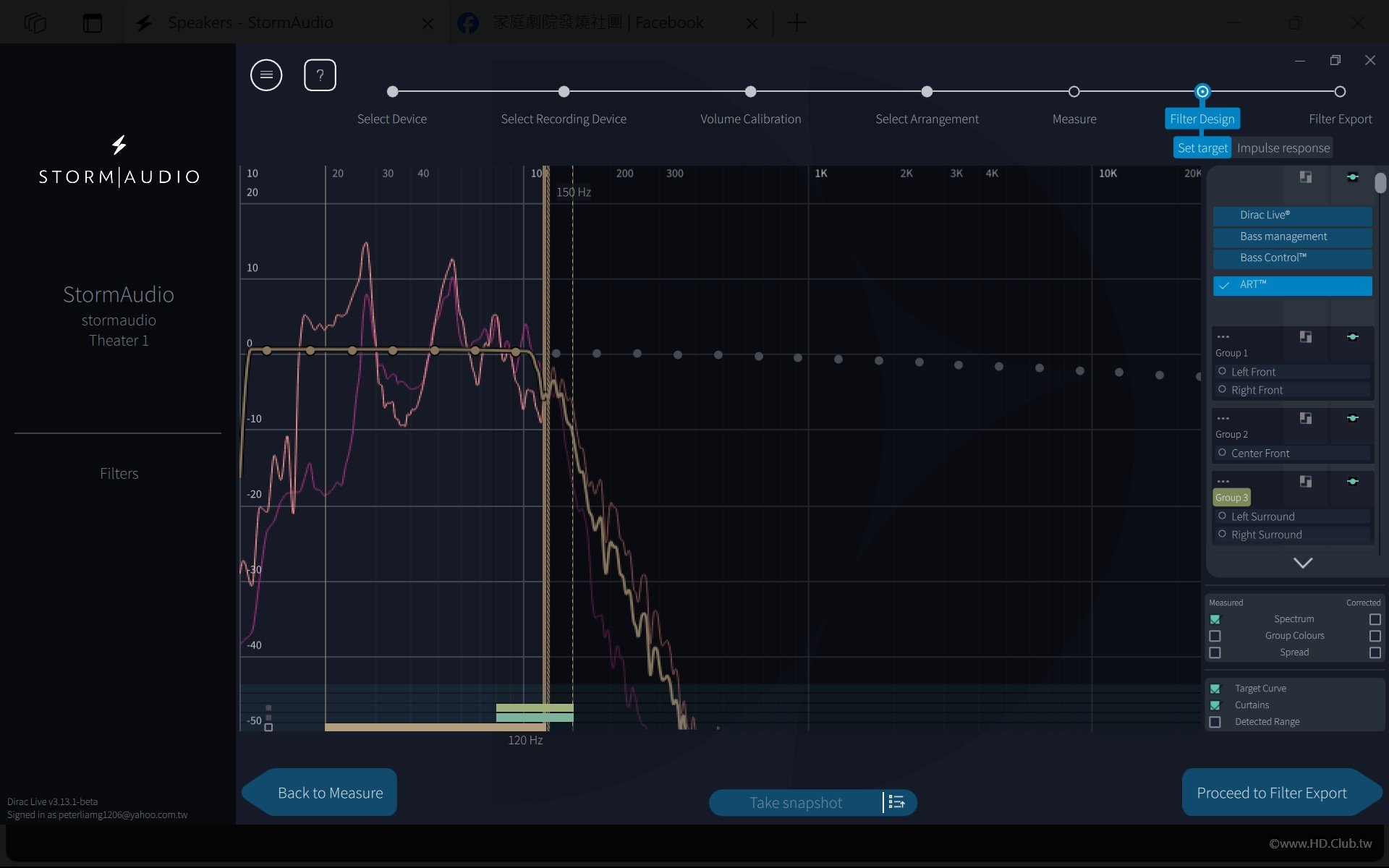Click the StormAudio lightning logo in sidebar
This screenshot has width=1389, height=868.
pyautogui.click(x=119, y=145)
